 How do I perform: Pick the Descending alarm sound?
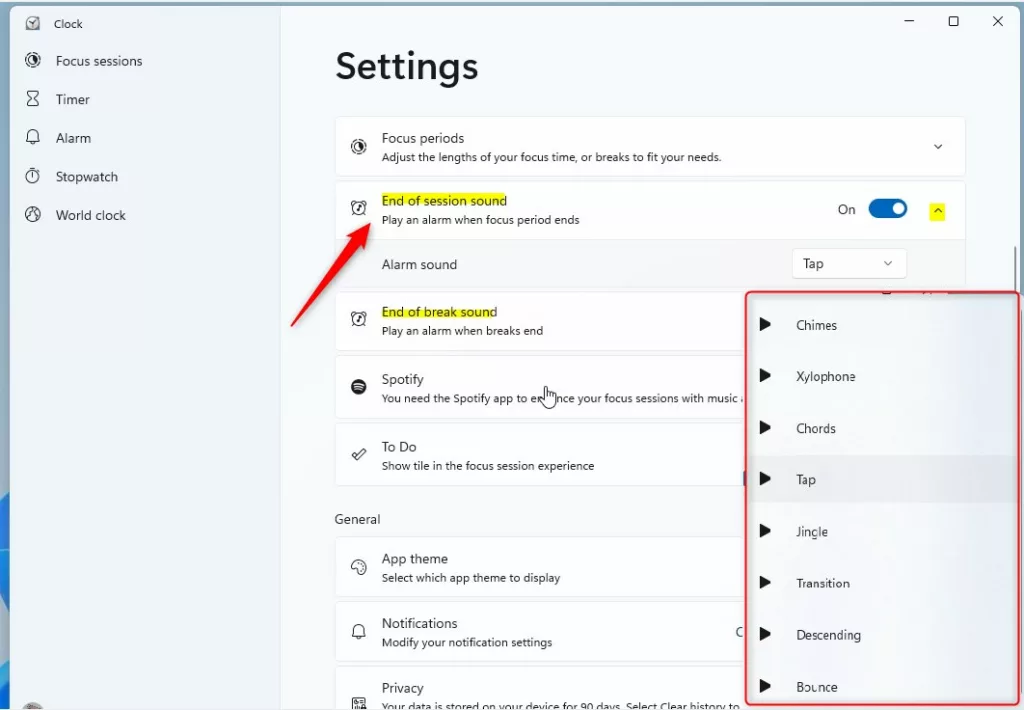(x=828, y=635)
